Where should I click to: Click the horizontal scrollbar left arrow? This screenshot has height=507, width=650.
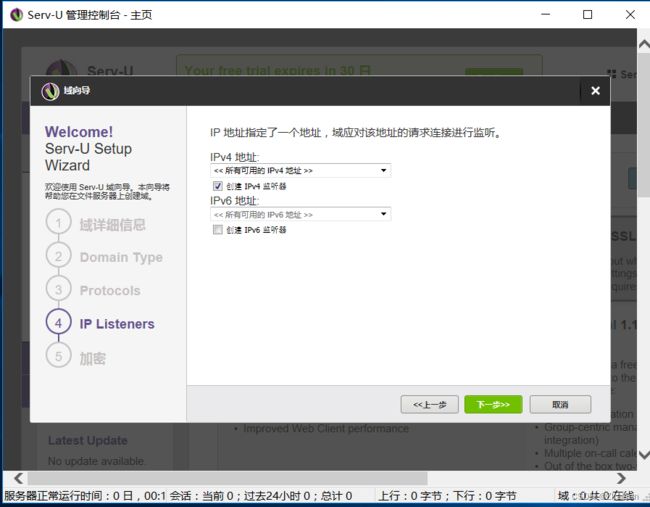(18, 478)
